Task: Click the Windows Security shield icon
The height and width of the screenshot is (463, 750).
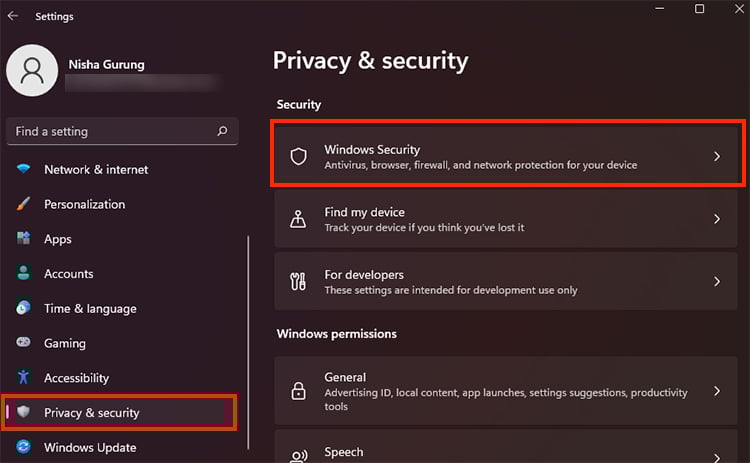Action: point(298,156)
